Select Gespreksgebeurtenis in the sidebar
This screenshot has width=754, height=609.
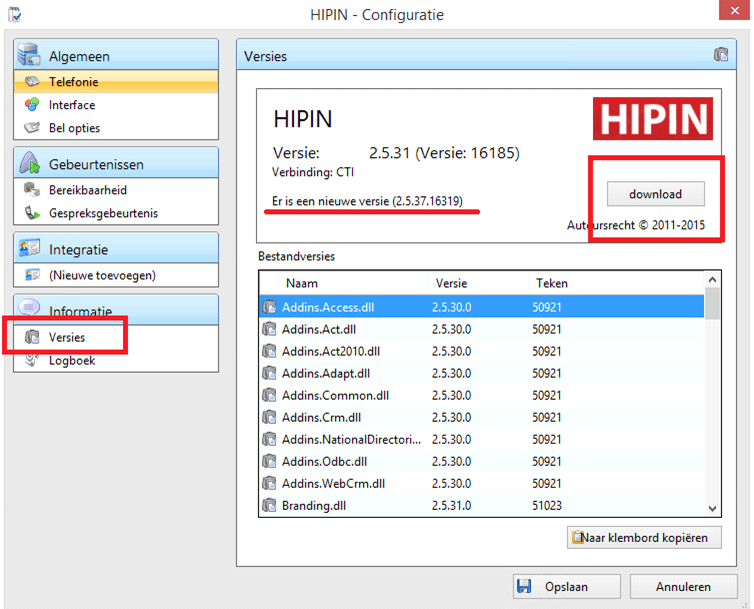116,213
